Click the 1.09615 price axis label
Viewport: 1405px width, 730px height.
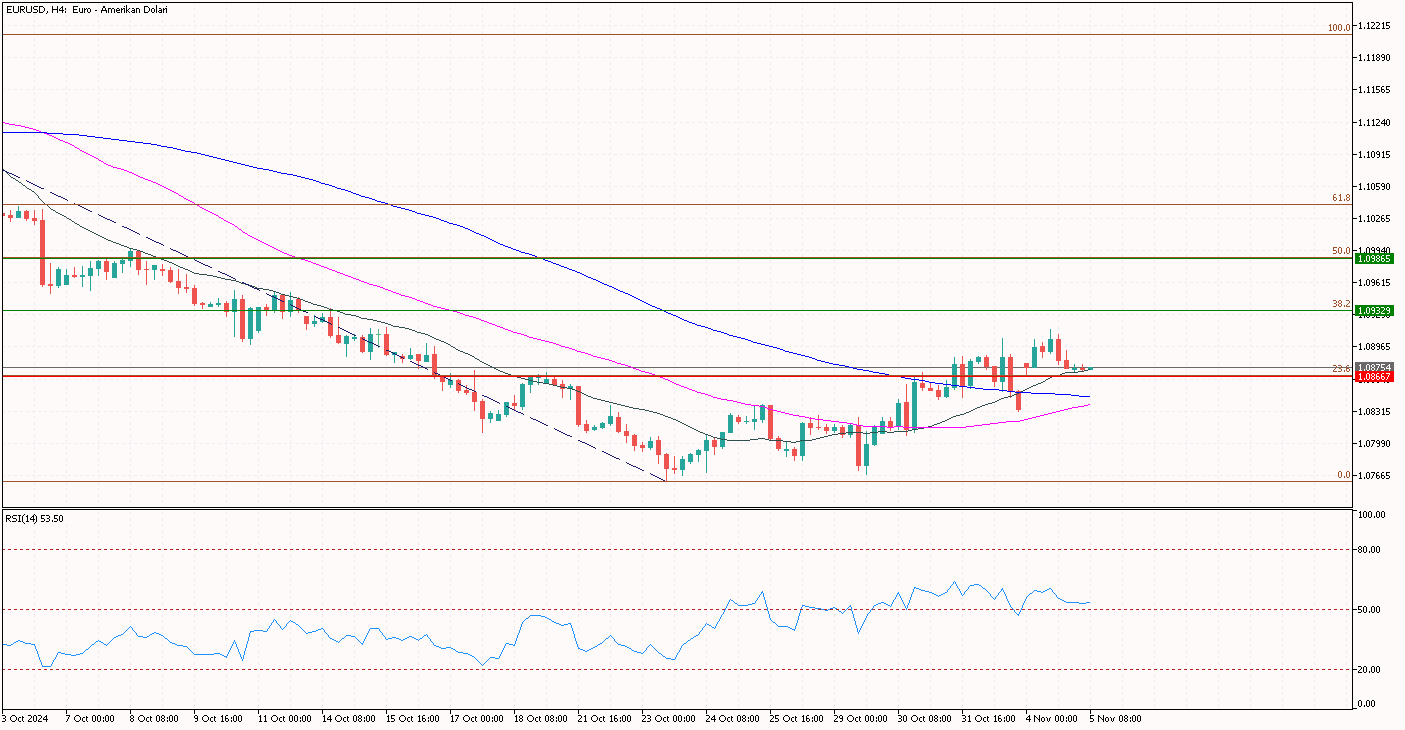click(1376, 283)
